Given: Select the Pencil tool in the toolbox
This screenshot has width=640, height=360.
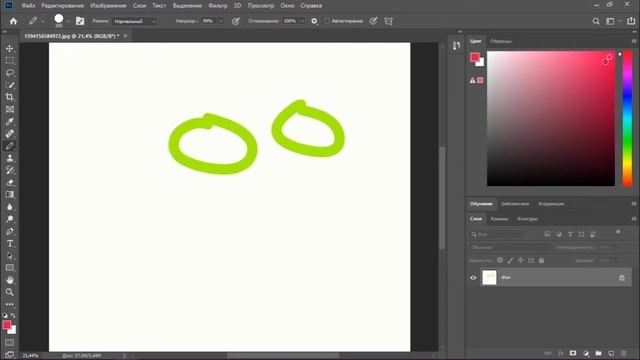Looking at the screenshot, I should pyautogui.click(x=10, y=146).
